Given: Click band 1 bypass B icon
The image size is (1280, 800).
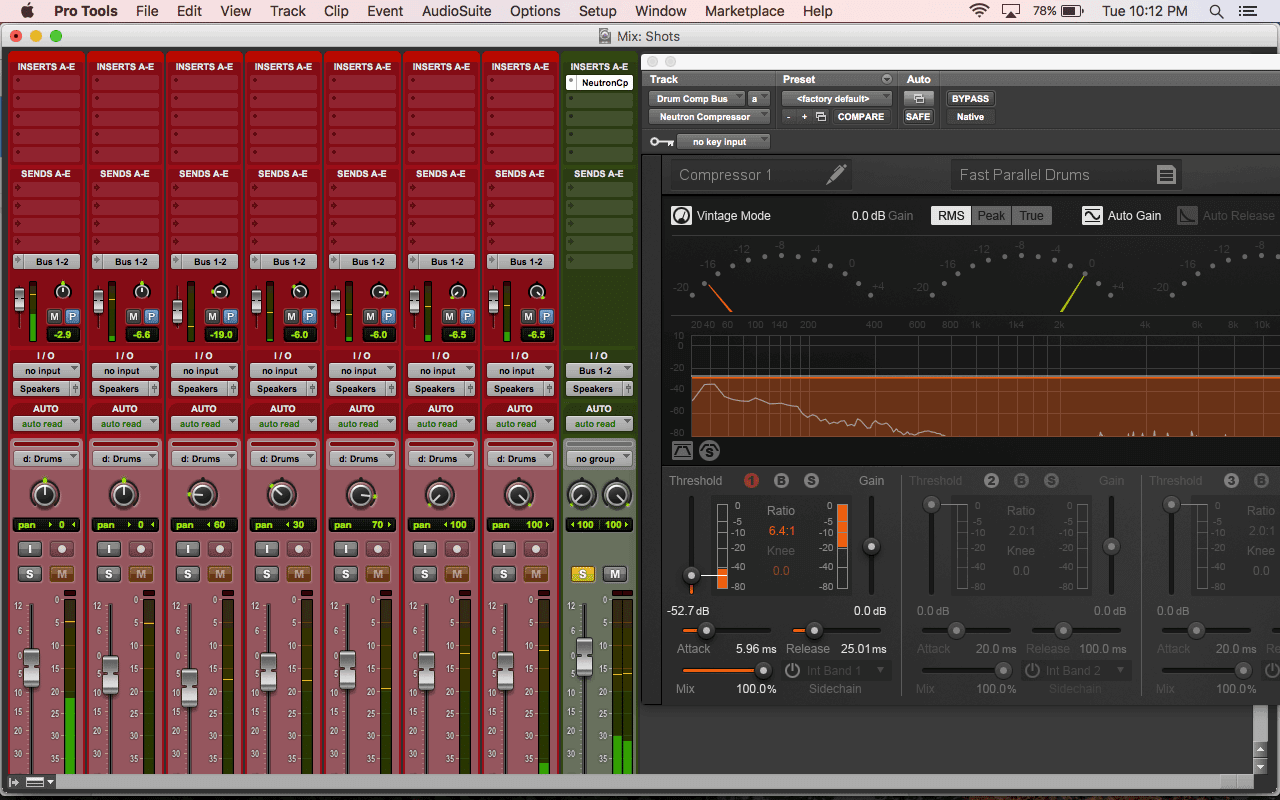Looking at the screenshot, I should (781, 481).
